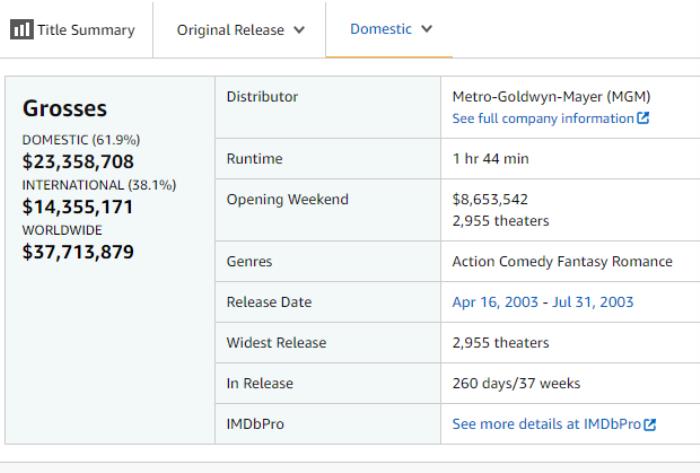Click the domestic gross $23,358,708 figure
Viewport: 700px width, 473px height.
click(77, 162)
